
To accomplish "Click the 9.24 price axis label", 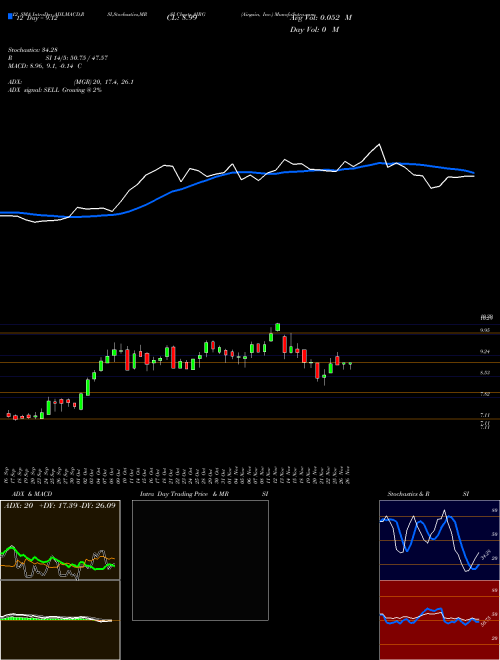I will (x=485, y=351).
